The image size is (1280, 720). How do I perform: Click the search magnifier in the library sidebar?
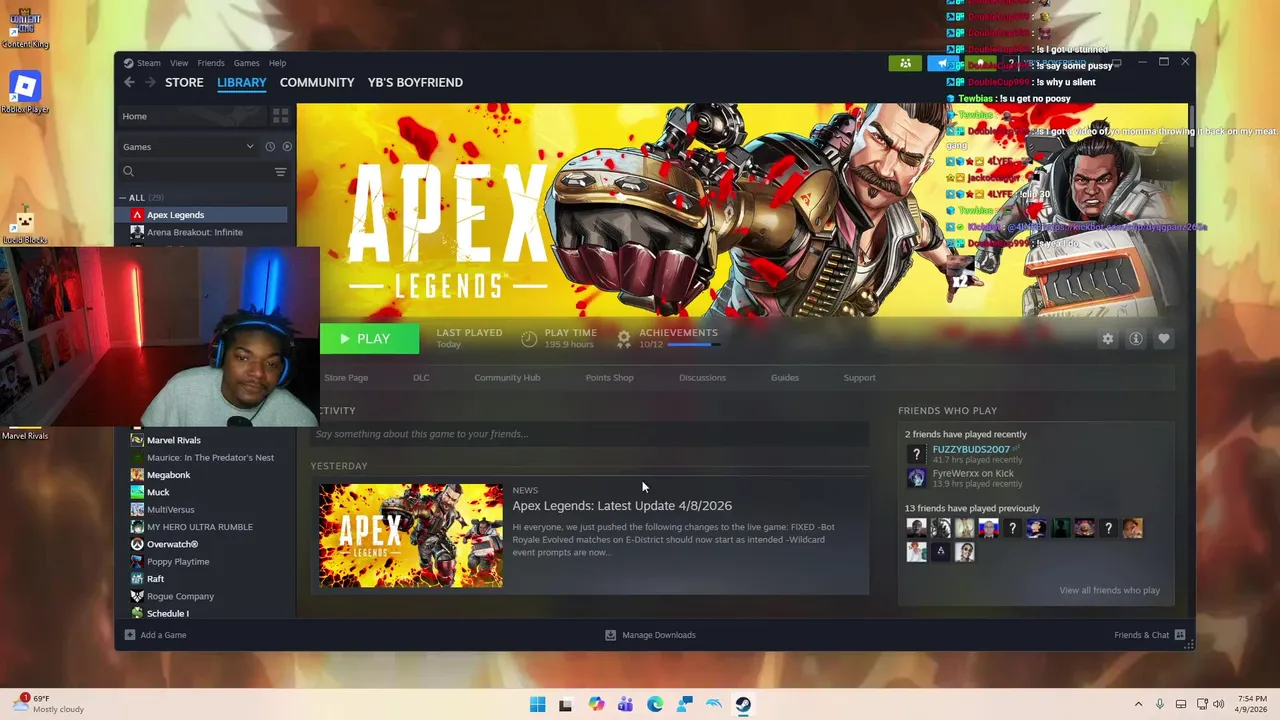pos(129,172)
